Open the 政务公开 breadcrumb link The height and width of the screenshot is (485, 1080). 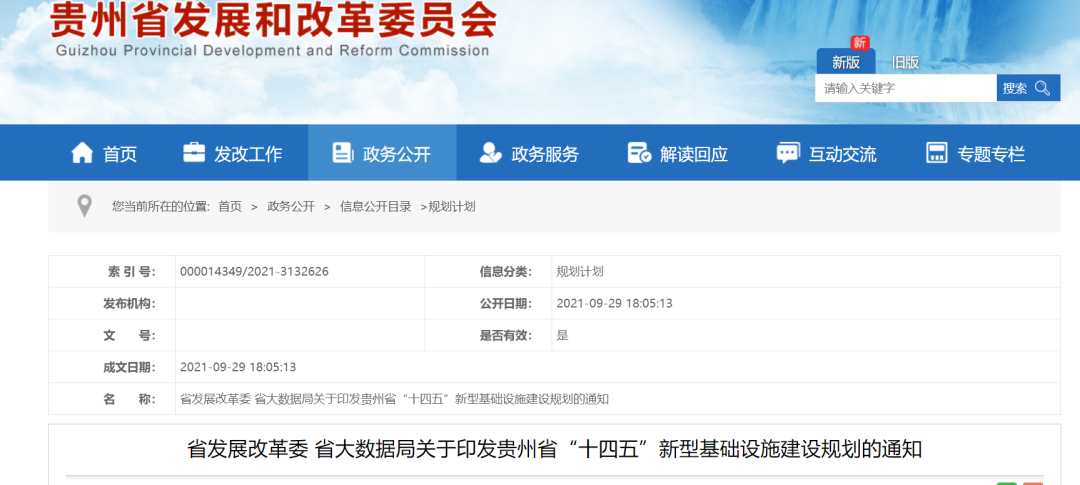coord(291,207)
